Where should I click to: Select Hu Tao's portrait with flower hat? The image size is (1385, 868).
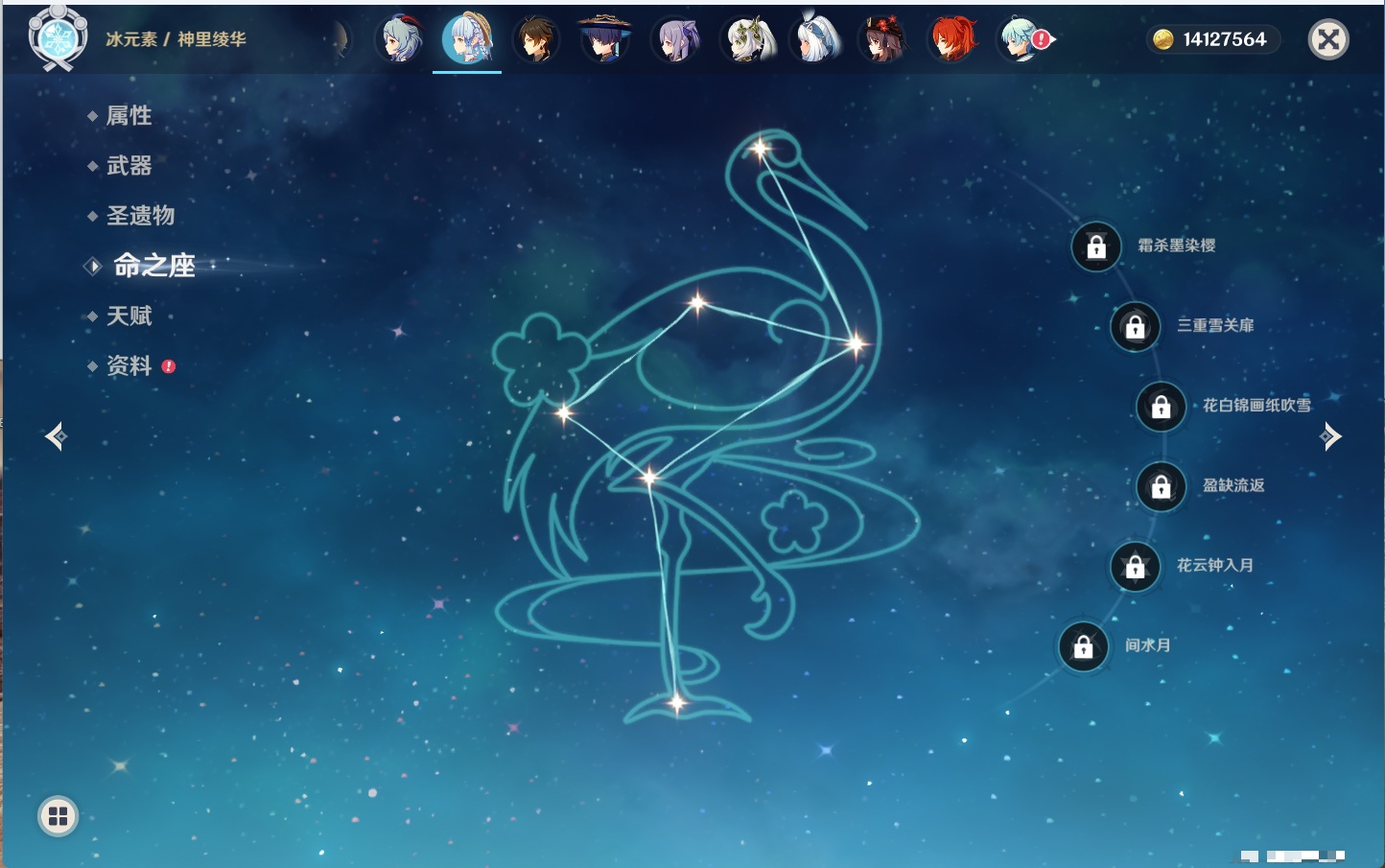pos(882,40)
